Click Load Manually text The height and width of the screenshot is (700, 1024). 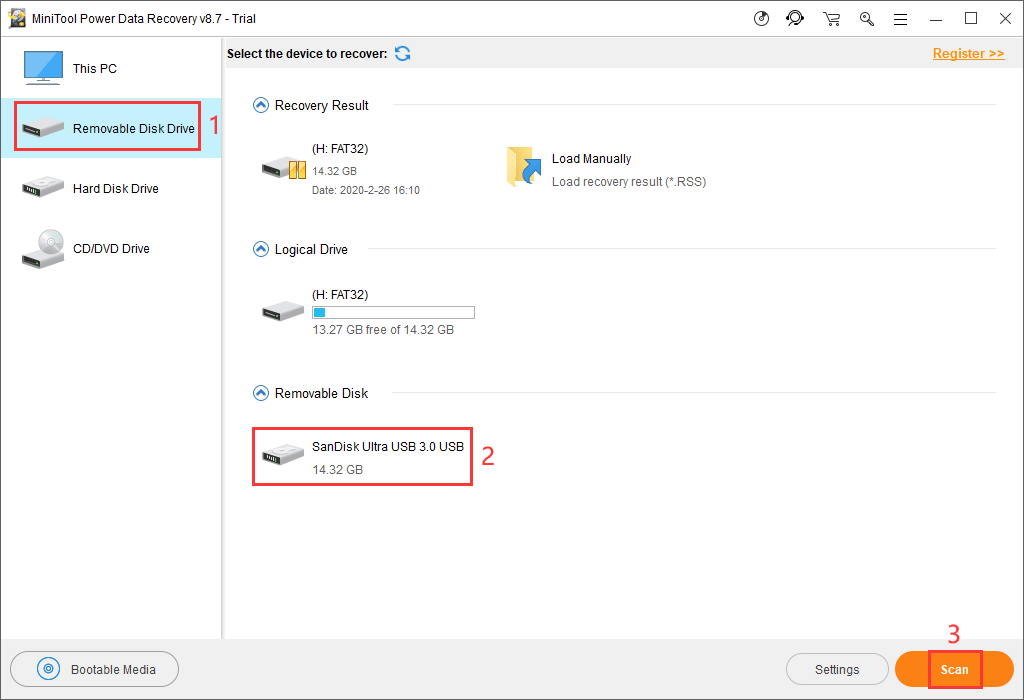tap(592, 159)
